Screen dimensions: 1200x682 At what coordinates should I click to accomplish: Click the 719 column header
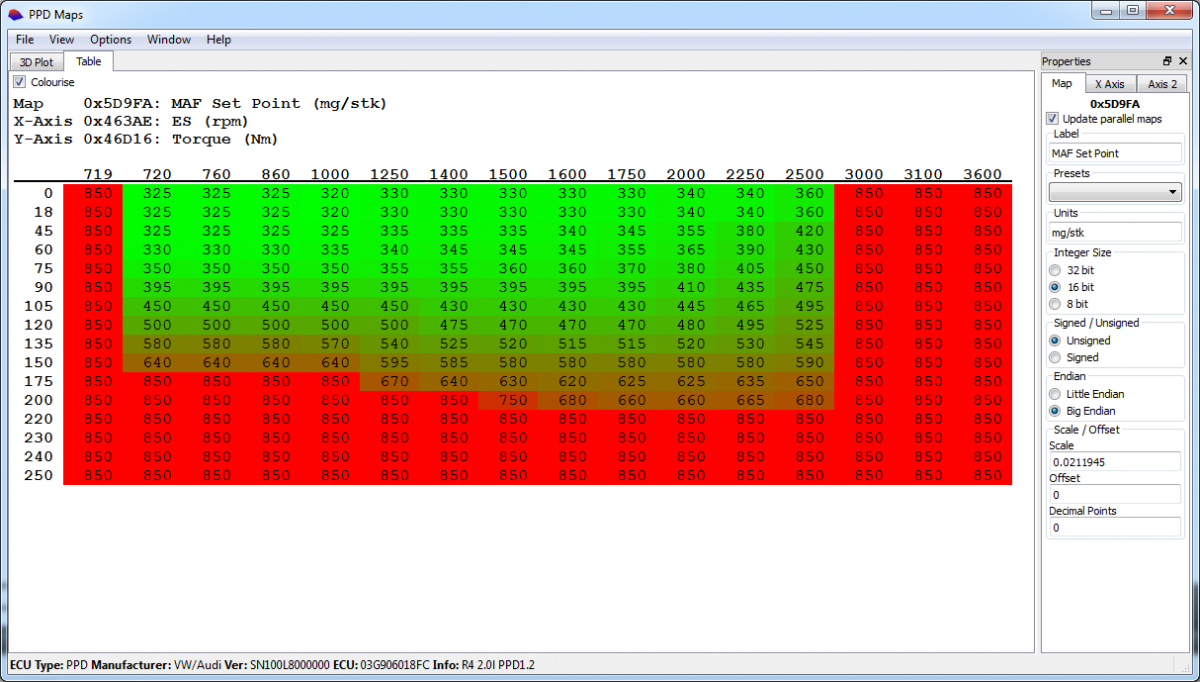(98, 174)
